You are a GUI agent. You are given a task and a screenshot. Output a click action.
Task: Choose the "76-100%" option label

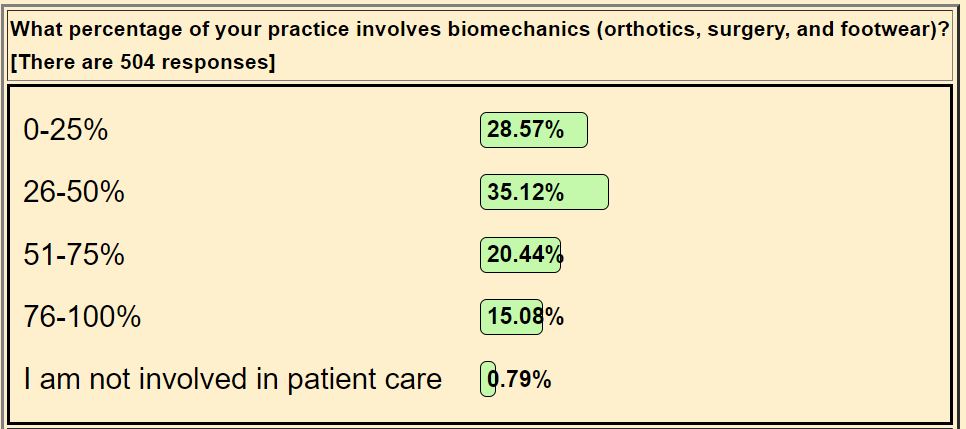point(82,317)
